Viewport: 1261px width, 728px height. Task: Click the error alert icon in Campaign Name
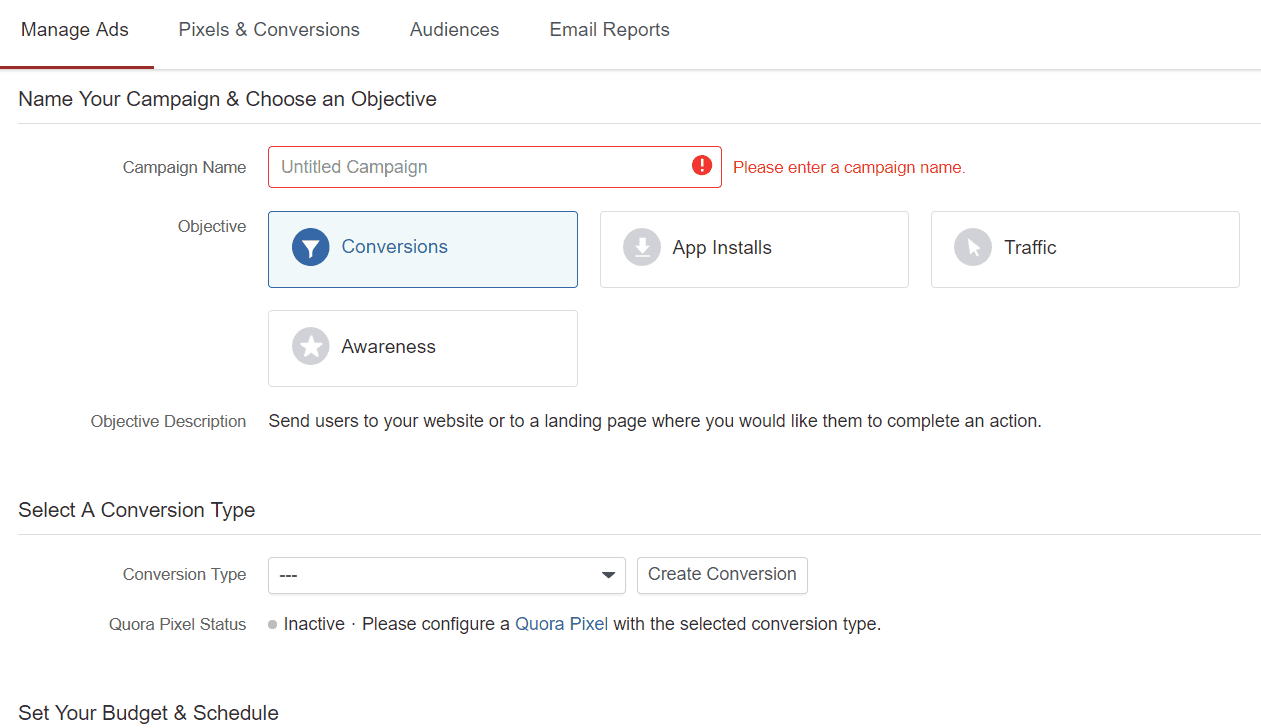(702, 165)
